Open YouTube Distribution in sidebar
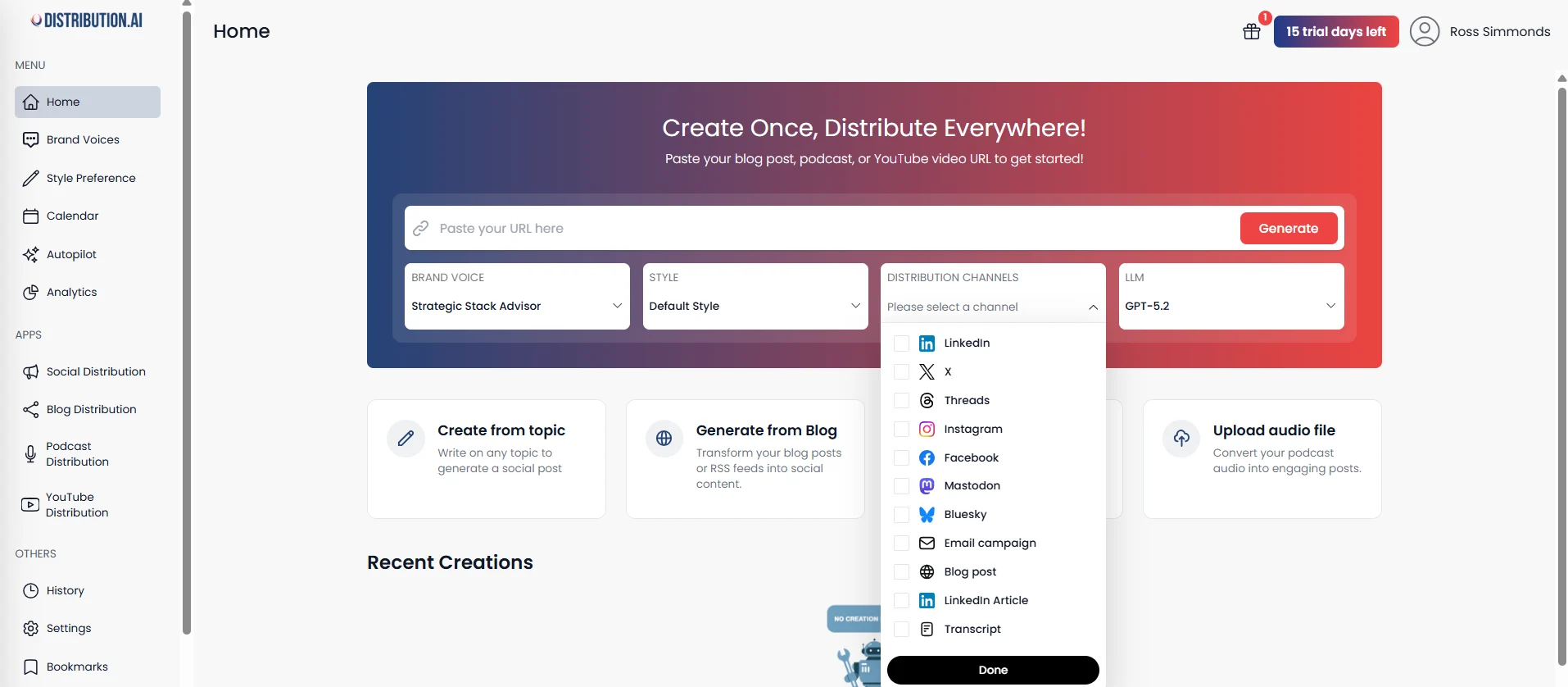This screenshot has width=1568, height=687. [x=88, y=505]
